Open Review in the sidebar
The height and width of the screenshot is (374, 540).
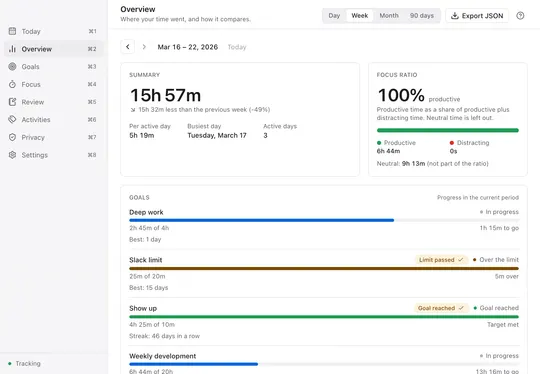pyautogui.click(x=54, y=102)
